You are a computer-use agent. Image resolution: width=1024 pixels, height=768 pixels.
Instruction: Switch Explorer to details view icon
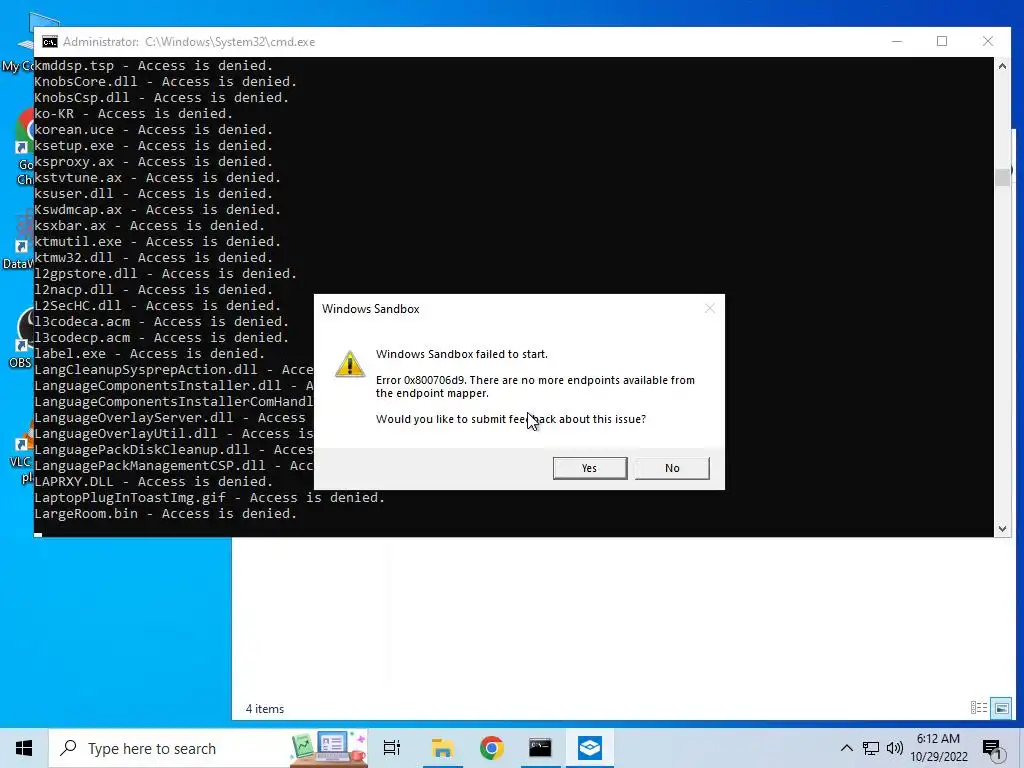pyautogui.click(x=978, y=708)
